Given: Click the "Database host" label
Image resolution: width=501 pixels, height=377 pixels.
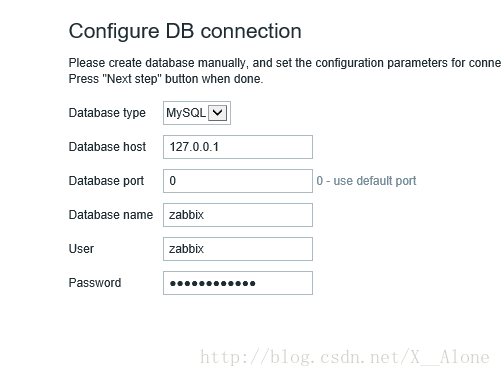Looking at the screenshot, I should click(107, 147).
